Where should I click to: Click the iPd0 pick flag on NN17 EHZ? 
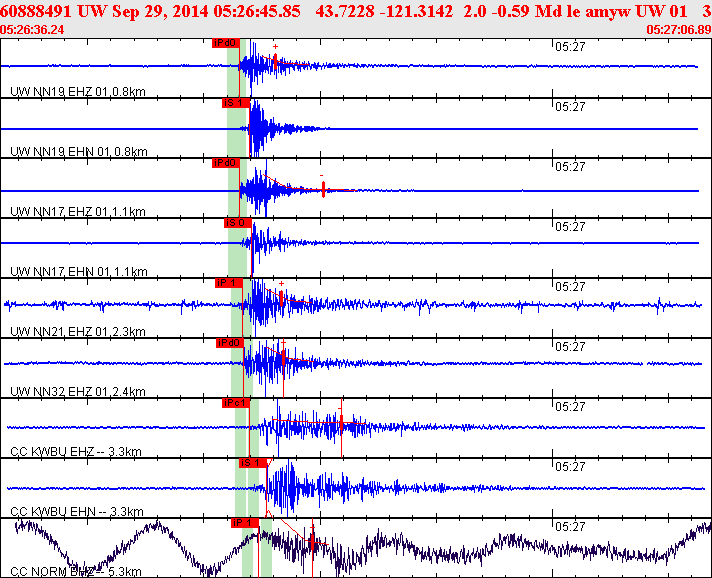(x=226, y=163)
